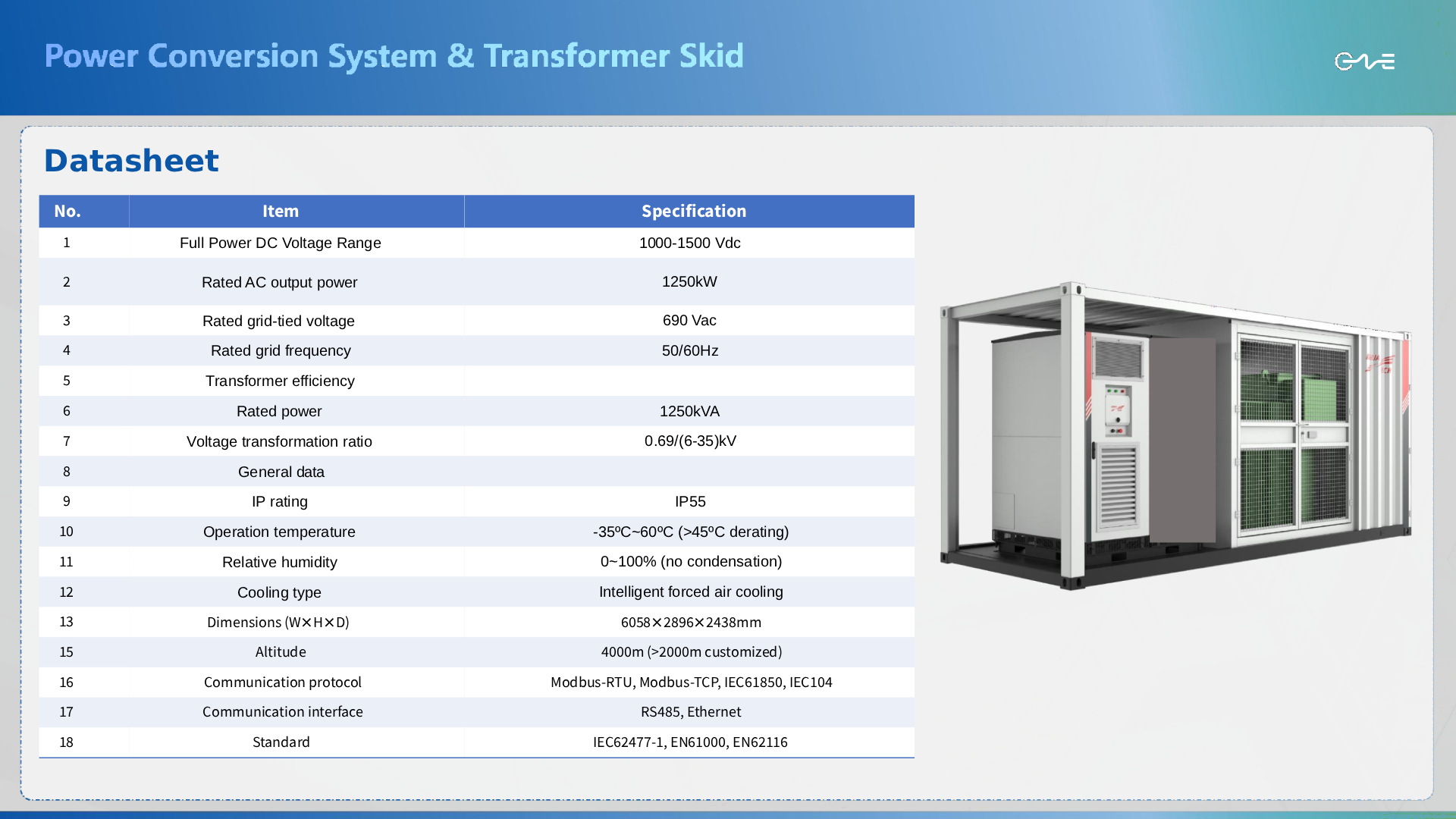Select the 6058×2896×2438mm dimensions cell
The height and width of the screenshot is (819, 1456).
pos(690,623)
